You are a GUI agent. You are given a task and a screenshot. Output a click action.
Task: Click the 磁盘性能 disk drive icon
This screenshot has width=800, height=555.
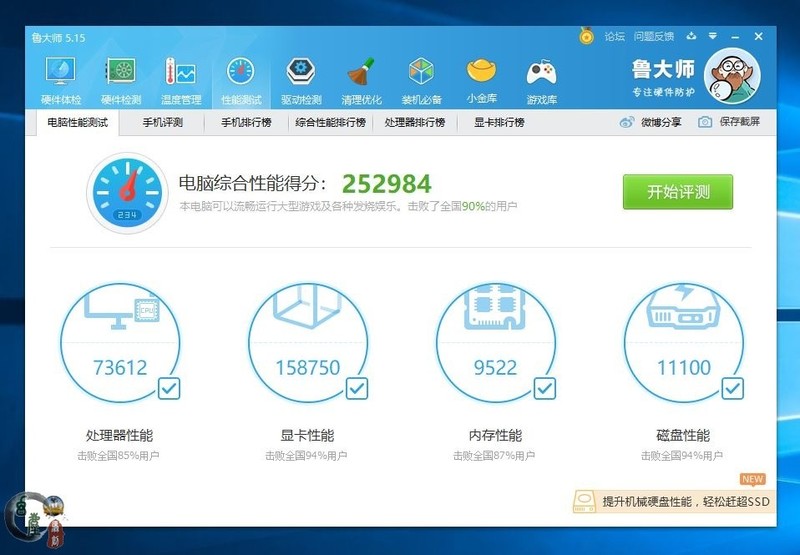[683, 306]
